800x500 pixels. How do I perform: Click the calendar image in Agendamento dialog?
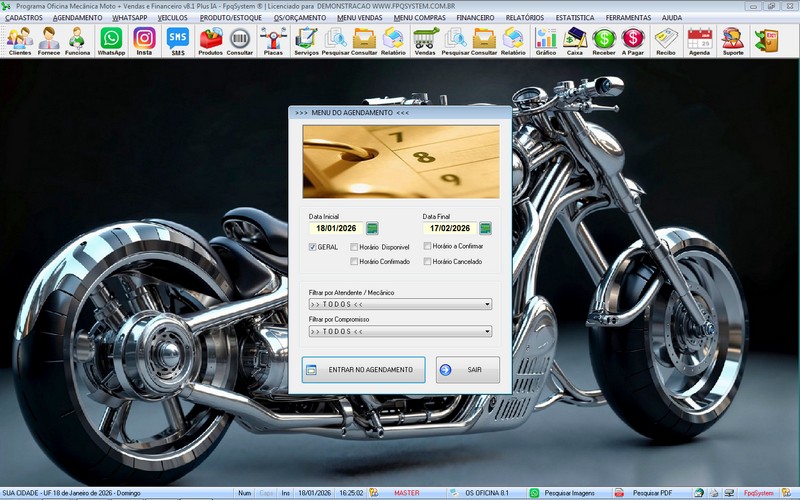pyautogui.click(x=401, y=162)
